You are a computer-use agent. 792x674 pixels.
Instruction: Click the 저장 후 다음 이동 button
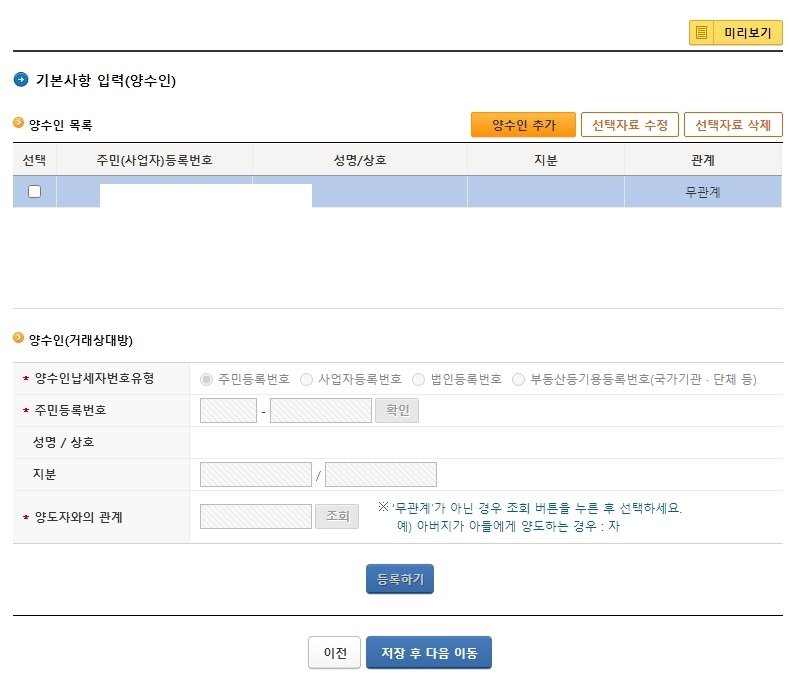[429, 653]
